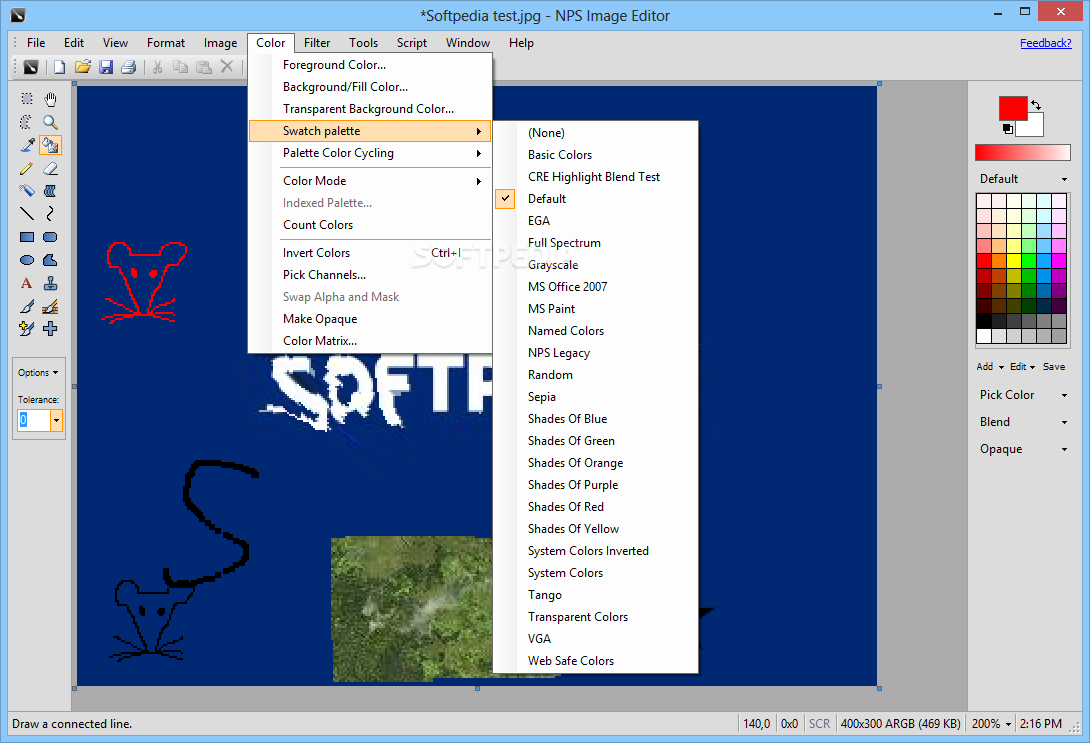Select the Web Safe Colors palette
The width and height of the screenshot is (1090, 743).
coord(596,661)
